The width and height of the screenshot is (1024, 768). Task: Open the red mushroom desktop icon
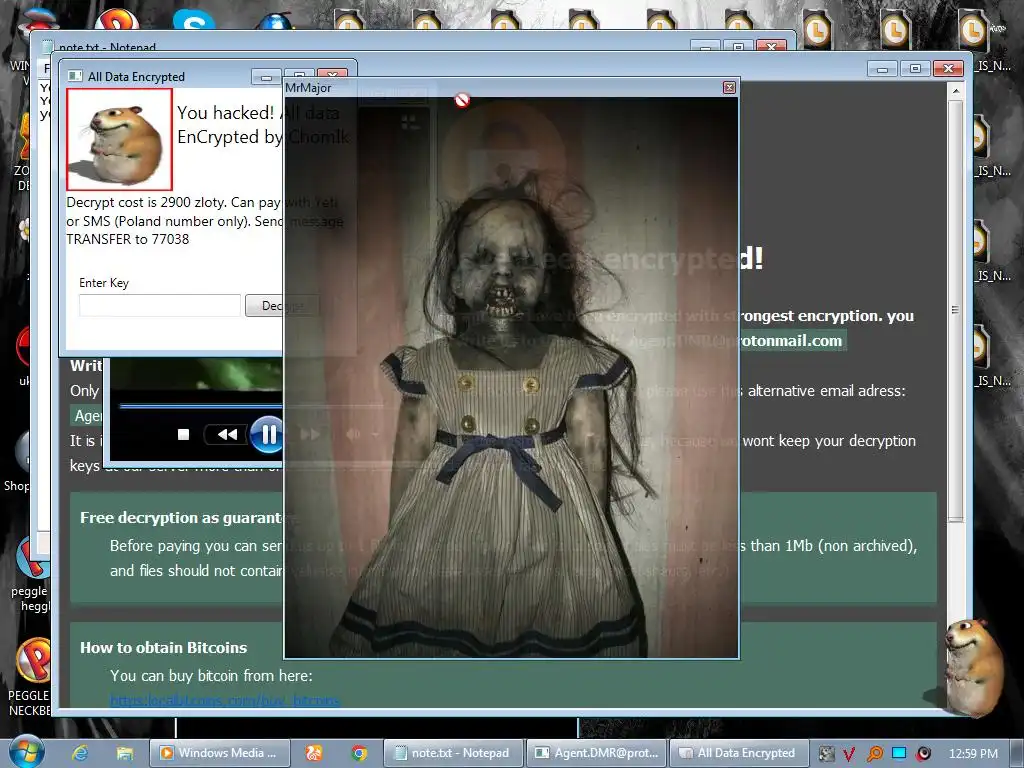click(x=39, y=18)
